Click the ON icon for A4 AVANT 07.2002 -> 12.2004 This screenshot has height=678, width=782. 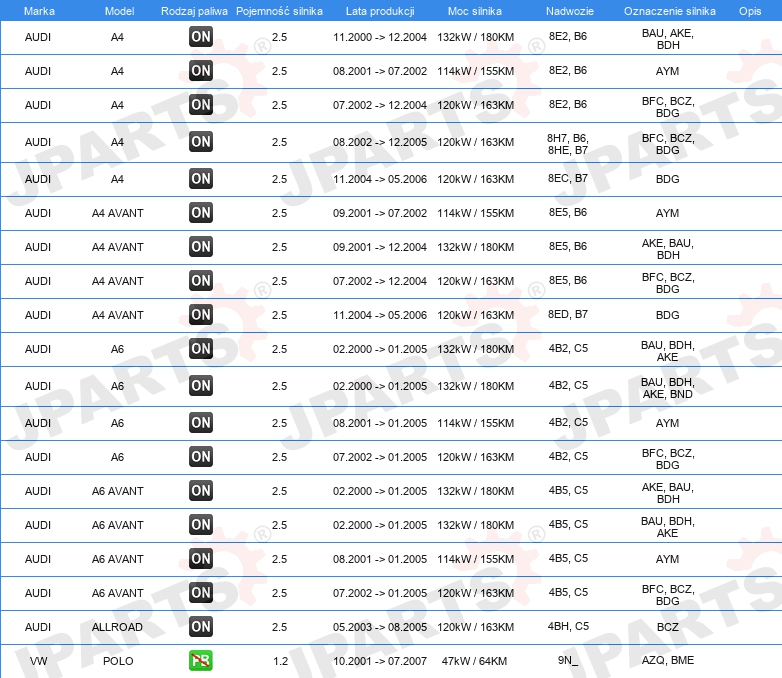point(201,280)
